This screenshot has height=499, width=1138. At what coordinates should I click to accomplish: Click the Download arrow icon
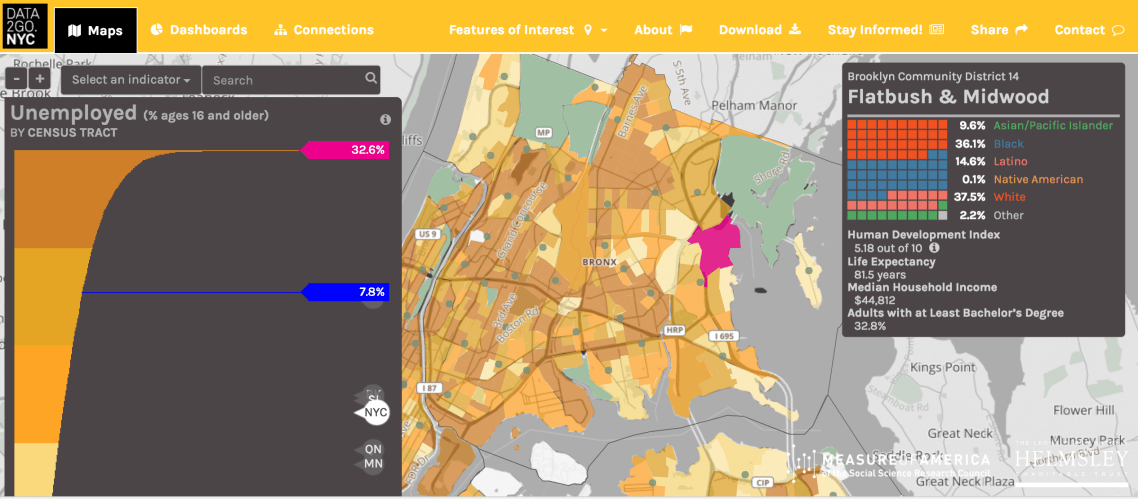[796, 30]
